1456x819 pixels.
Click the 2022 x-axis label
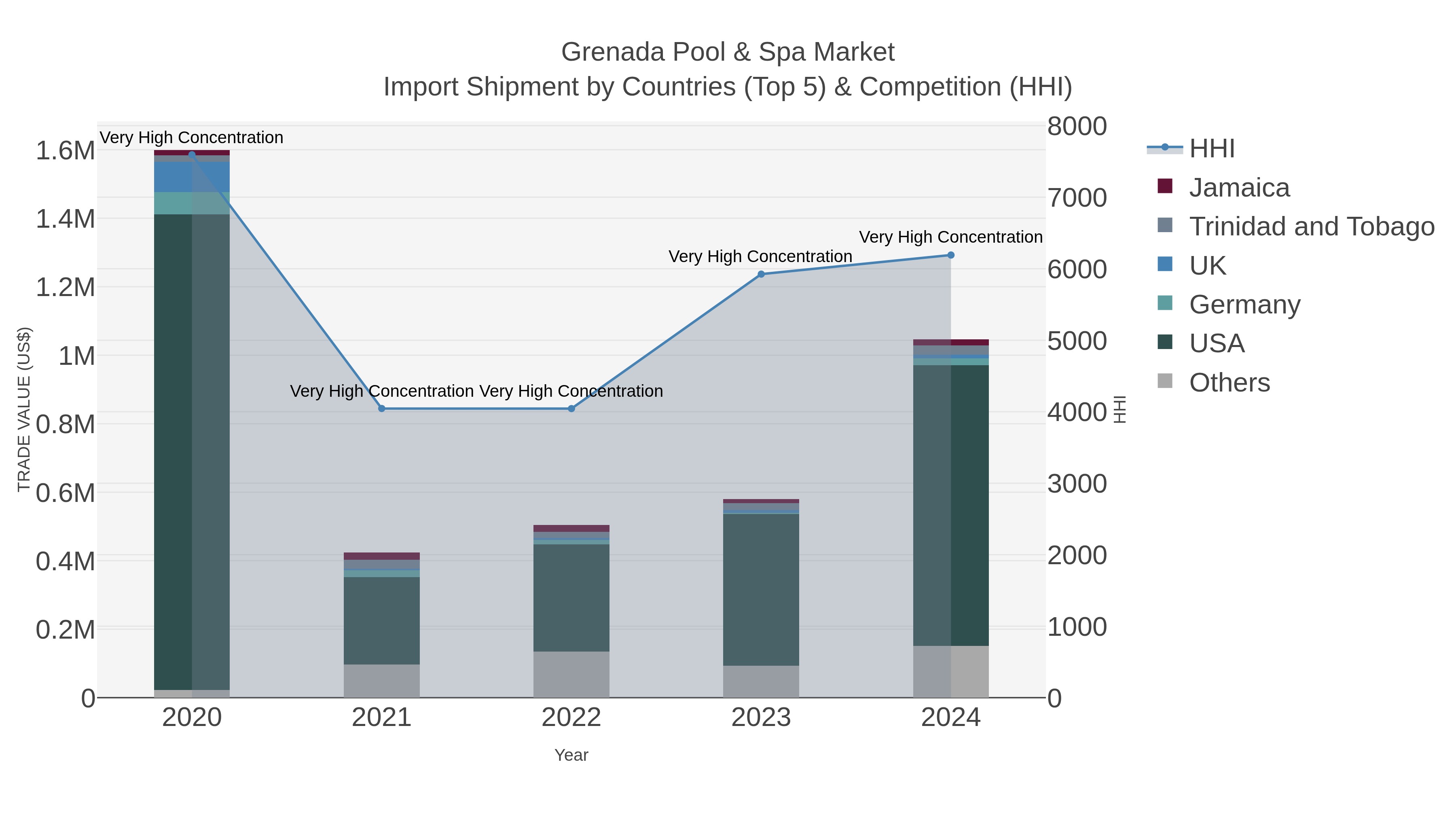pyautogui.click(x=571, y=718)
